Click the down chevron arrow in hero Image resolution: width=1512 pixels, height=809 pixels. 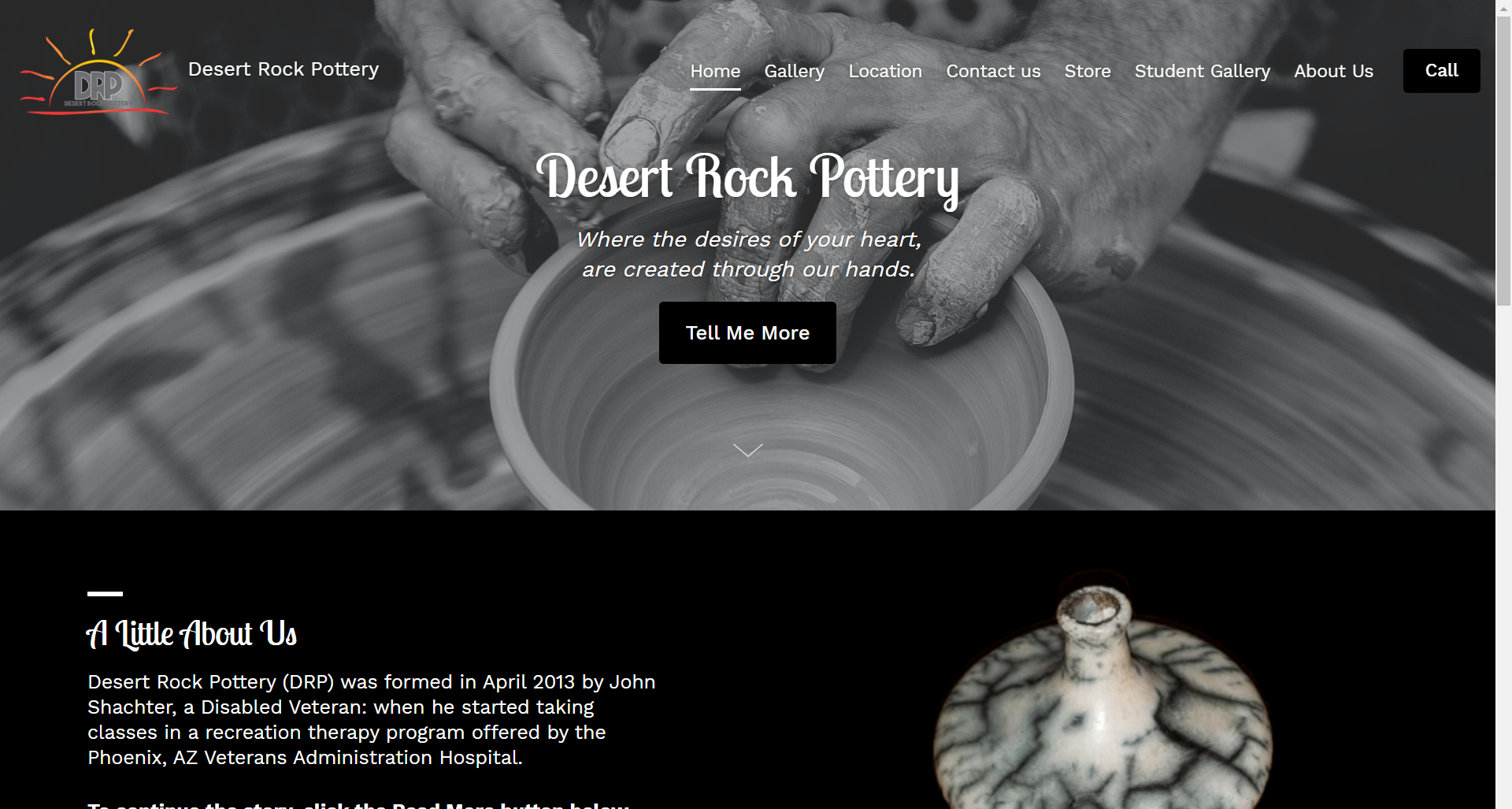coord(747,450)
